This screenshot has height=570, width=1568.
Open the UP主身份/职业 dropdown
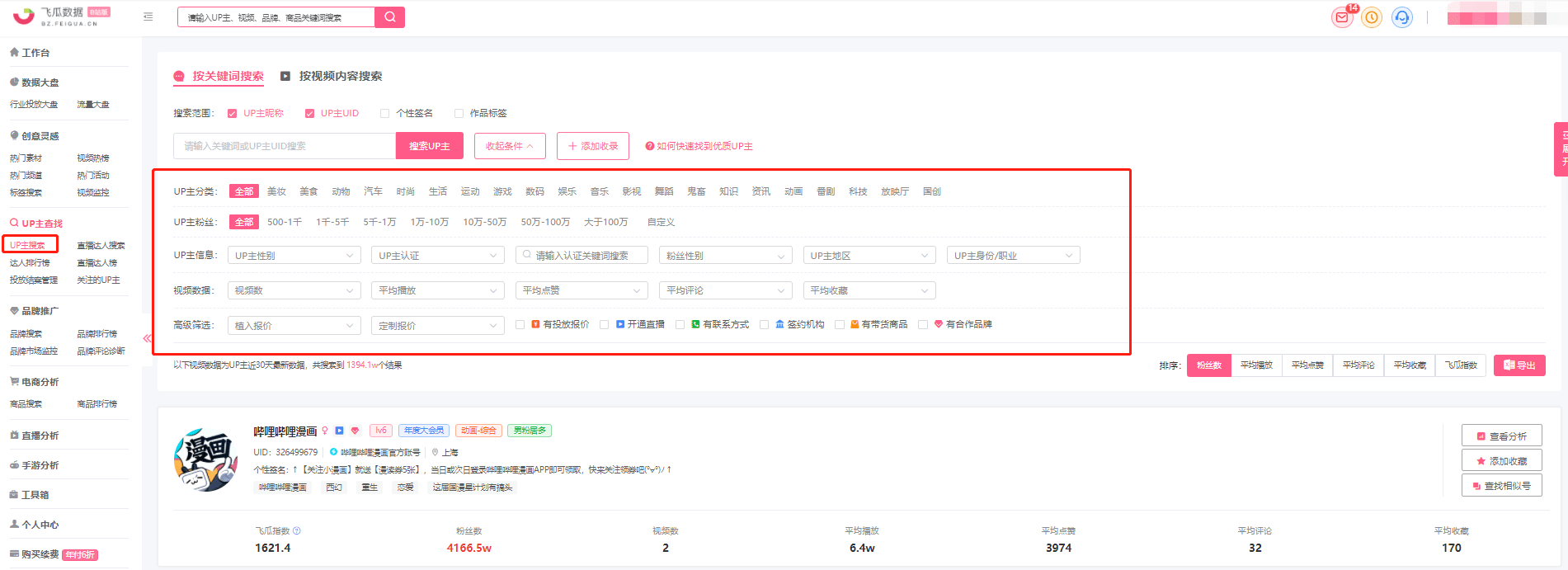[x=1014, y=256]
